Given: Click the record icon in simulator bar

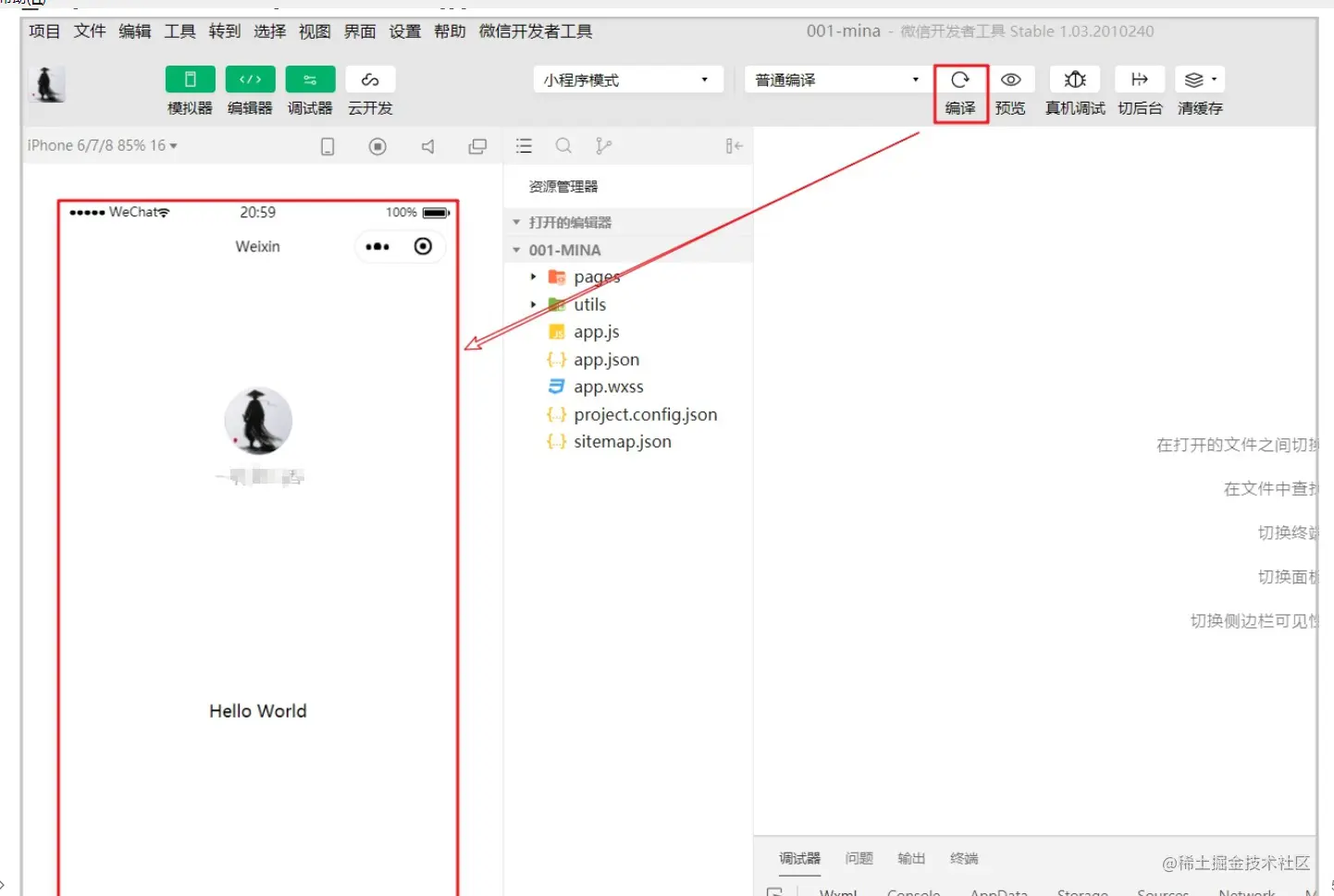Looking at the screenshot, I should pyautogui.click(x=377, y=146).
